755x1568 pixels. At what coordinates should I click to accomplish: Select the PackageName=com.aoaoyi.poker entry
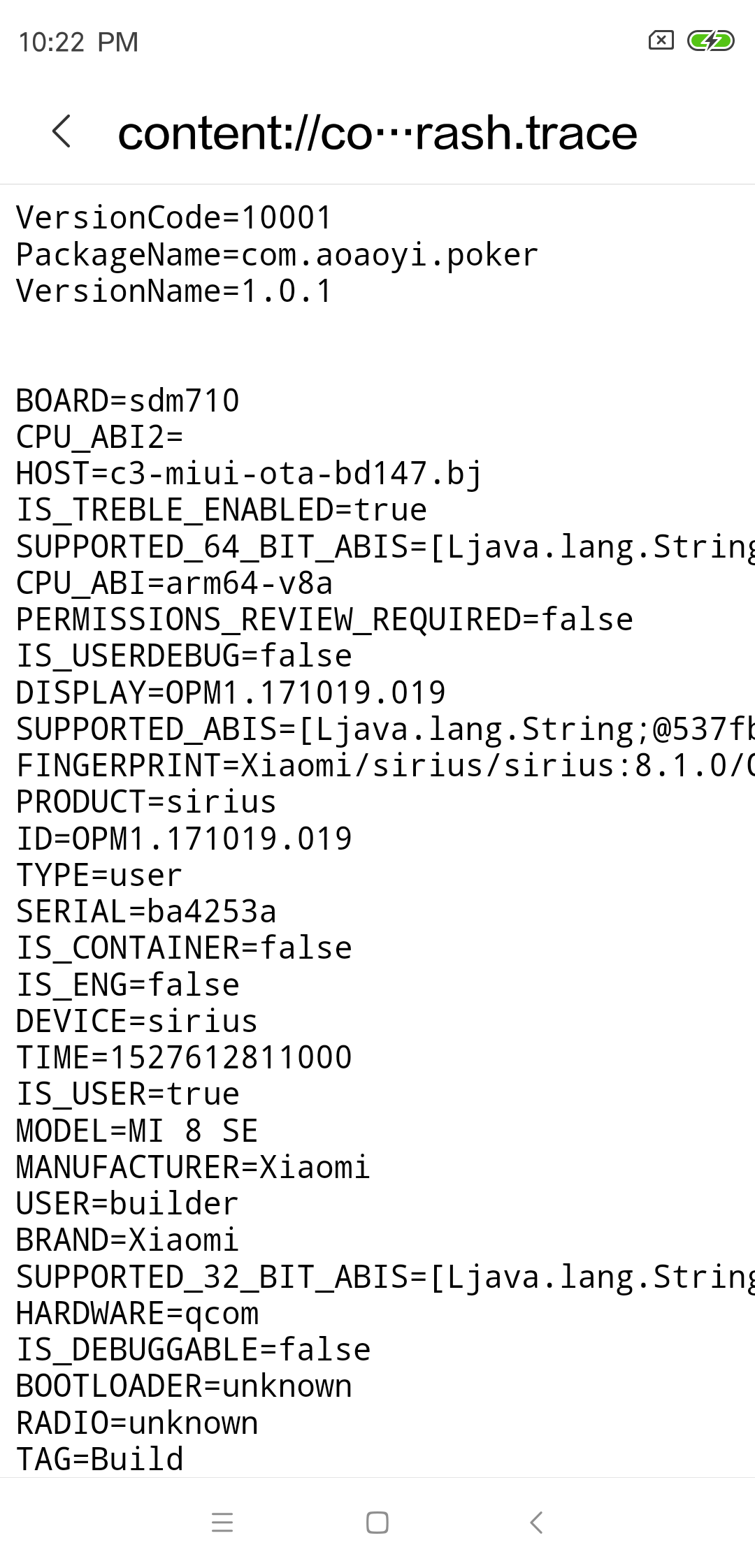click(x=276, y=255)
